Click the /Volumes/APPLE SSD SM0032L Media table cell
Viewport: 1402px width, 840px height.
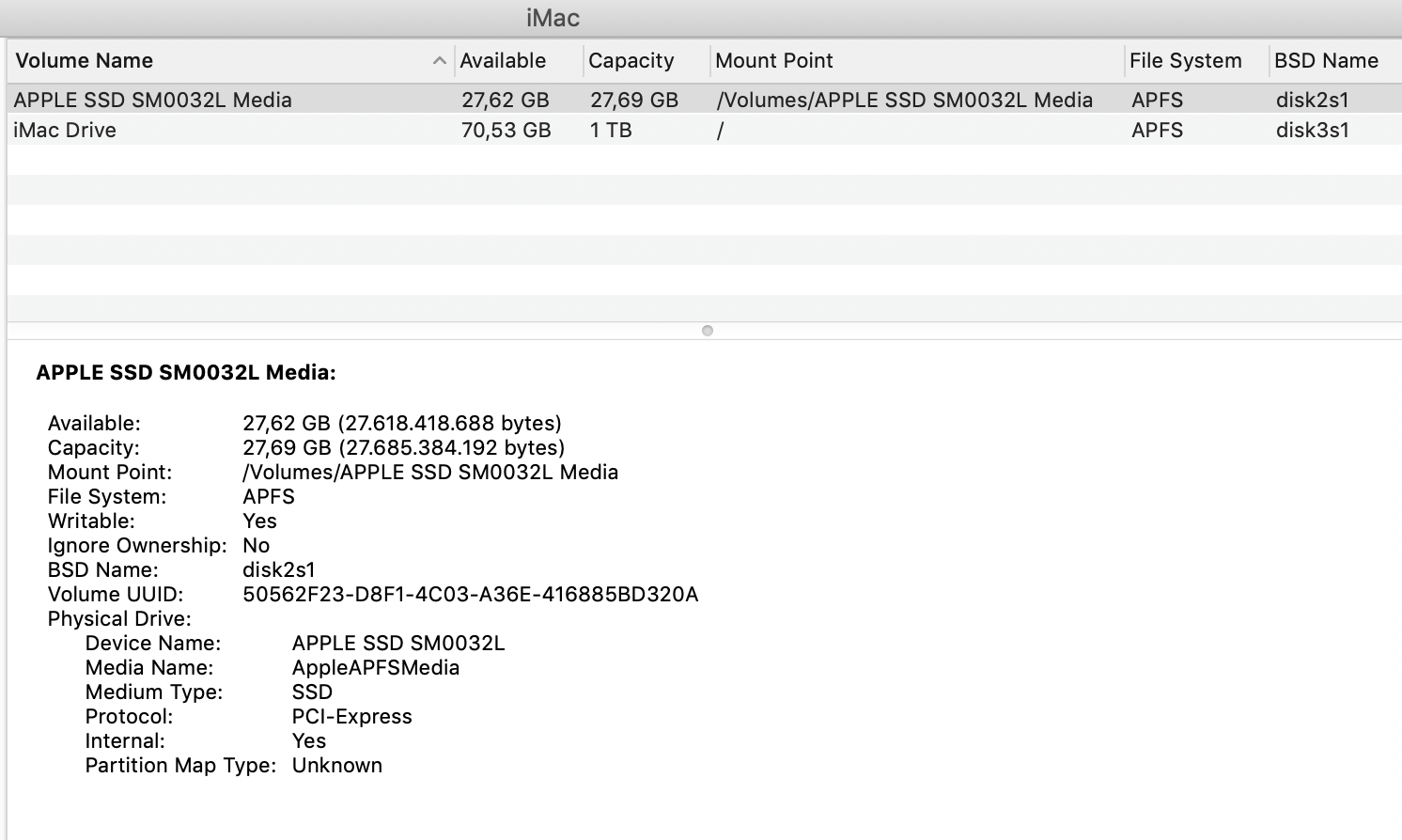click(905, 100)
